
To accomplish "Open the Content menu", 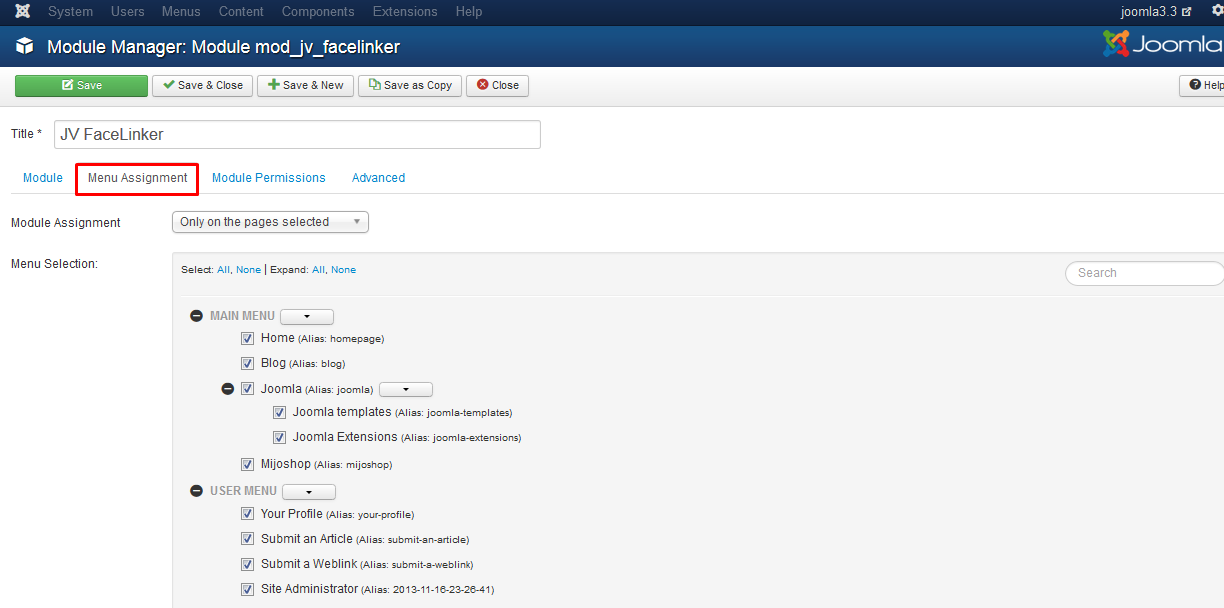I will (241, 12).
